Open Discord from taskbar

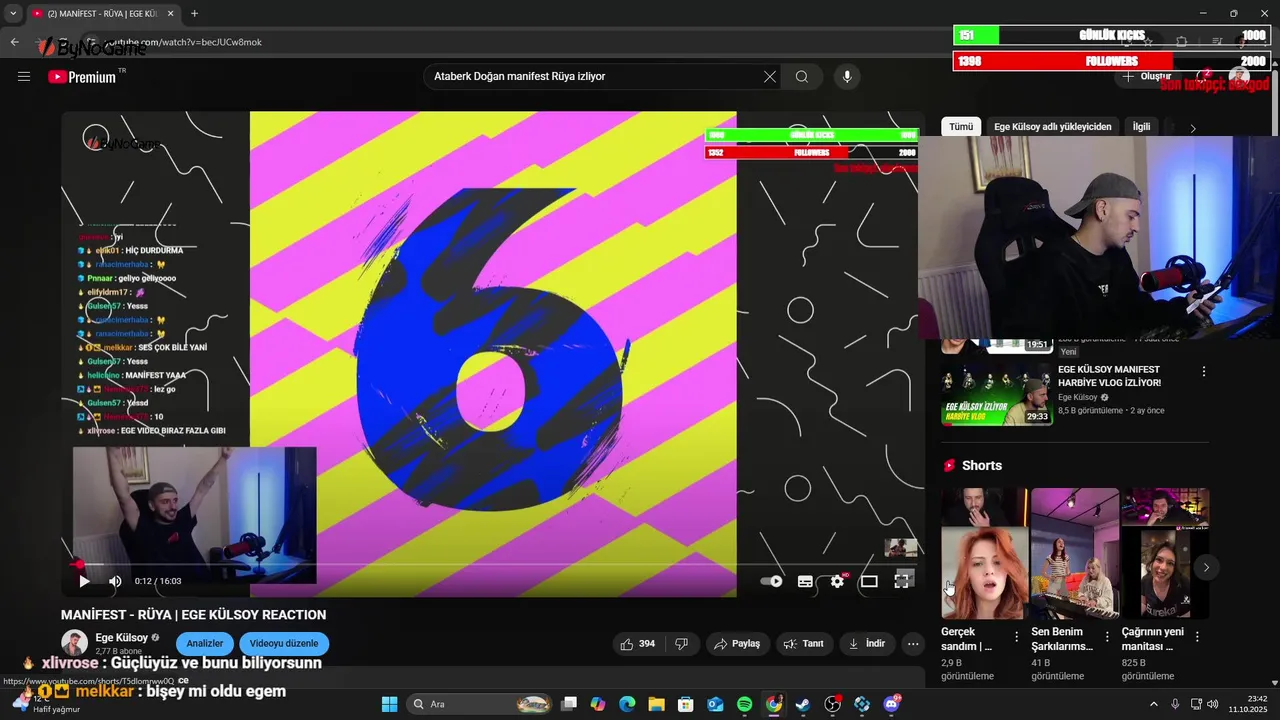[x=891, y=704]
